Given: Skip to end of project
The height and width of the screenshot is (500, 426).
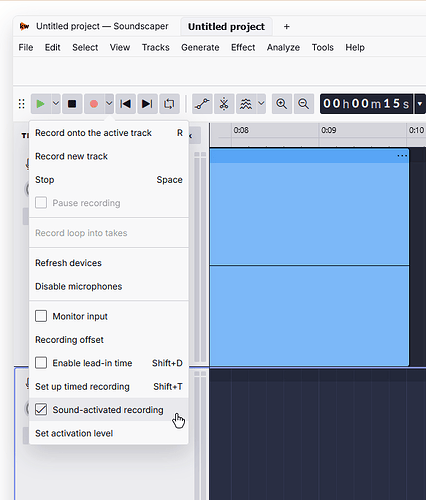Looking at the screenshot, I should (x=147, y=104).
